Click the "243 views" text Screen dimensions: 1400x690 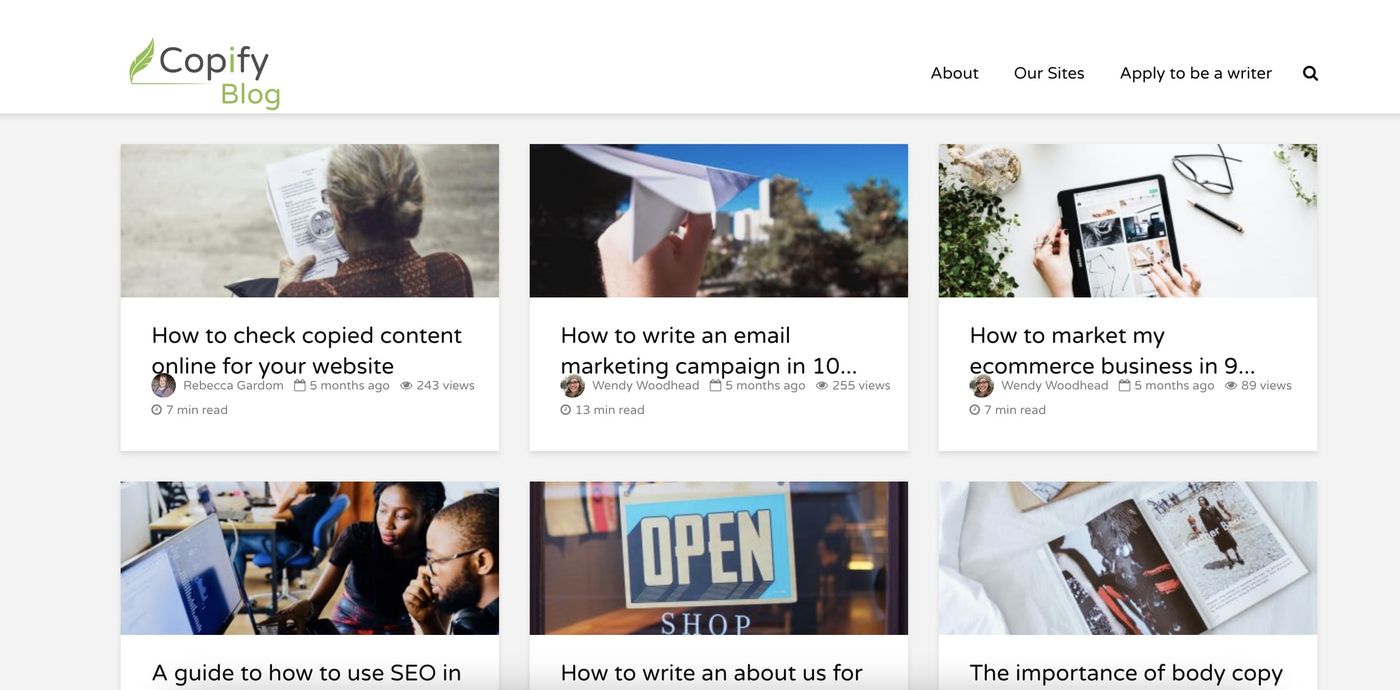tap(446, 385)
